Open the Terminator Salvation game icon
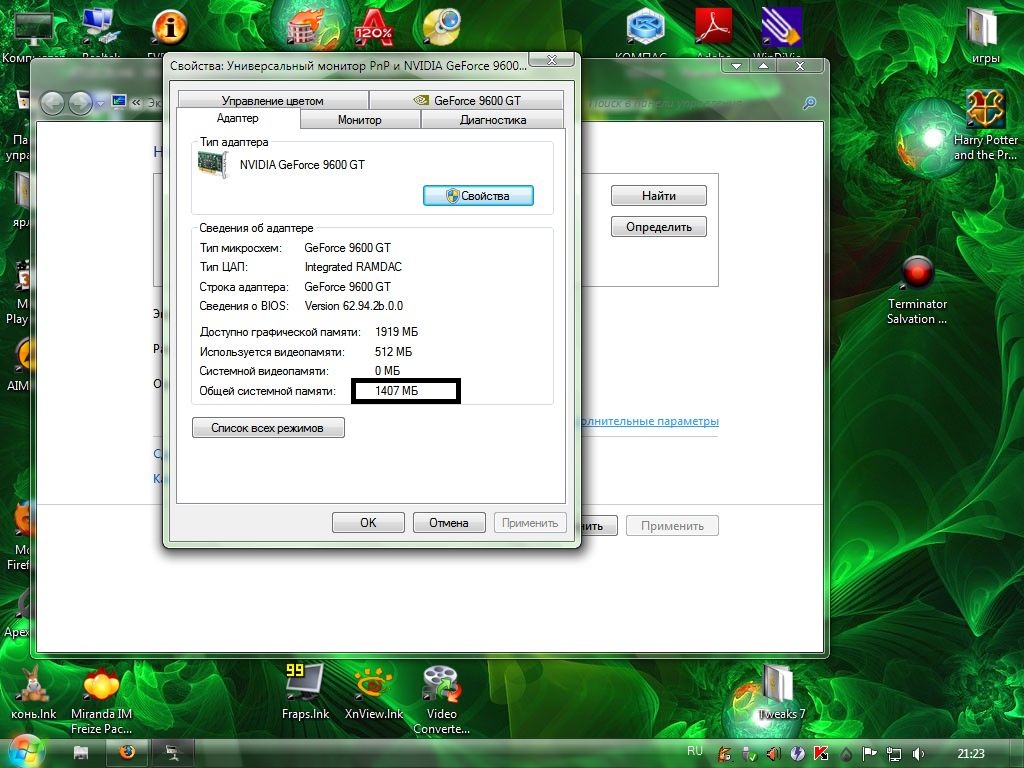This screenshot has width=1024, height=768. click(917, 273)
